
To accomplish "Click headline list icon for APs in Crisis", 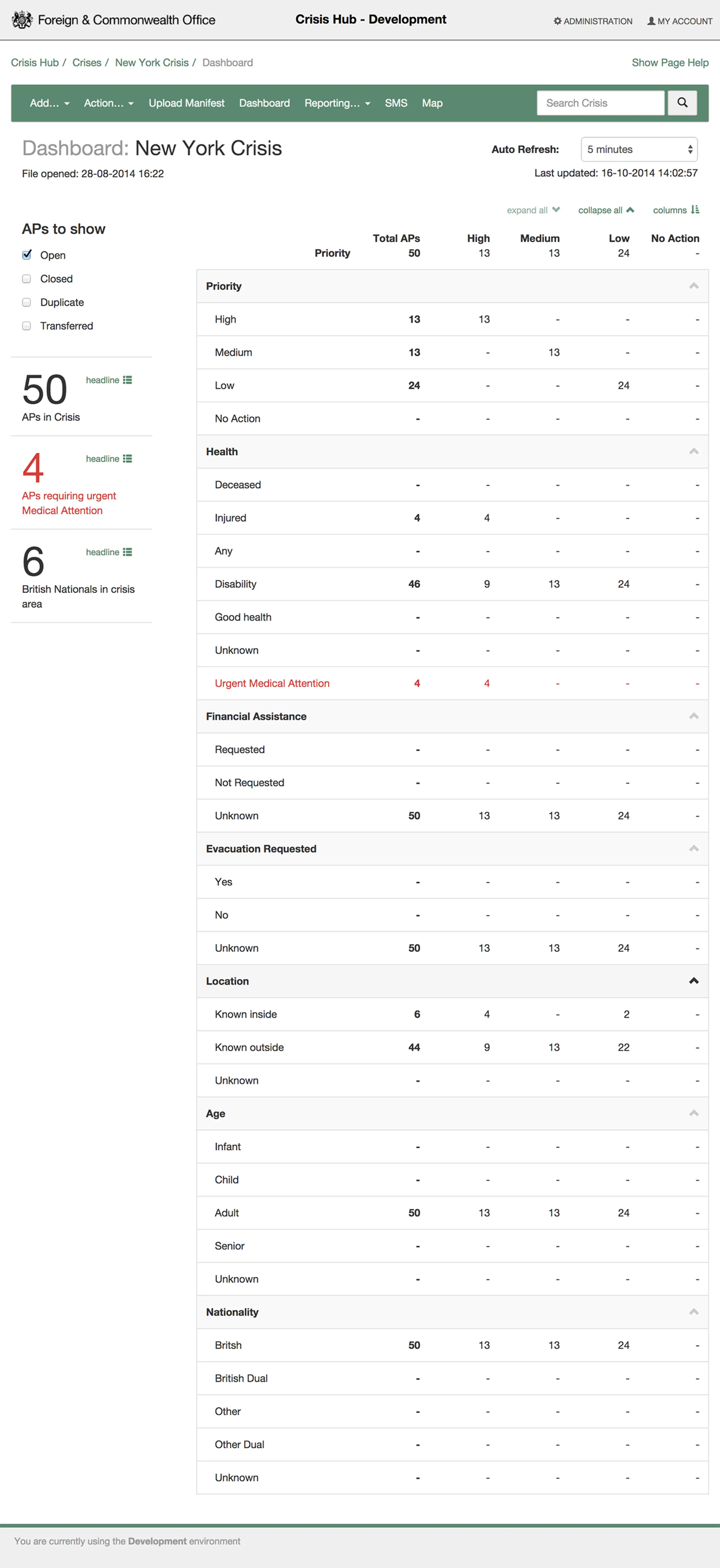I will coord(127,380).
